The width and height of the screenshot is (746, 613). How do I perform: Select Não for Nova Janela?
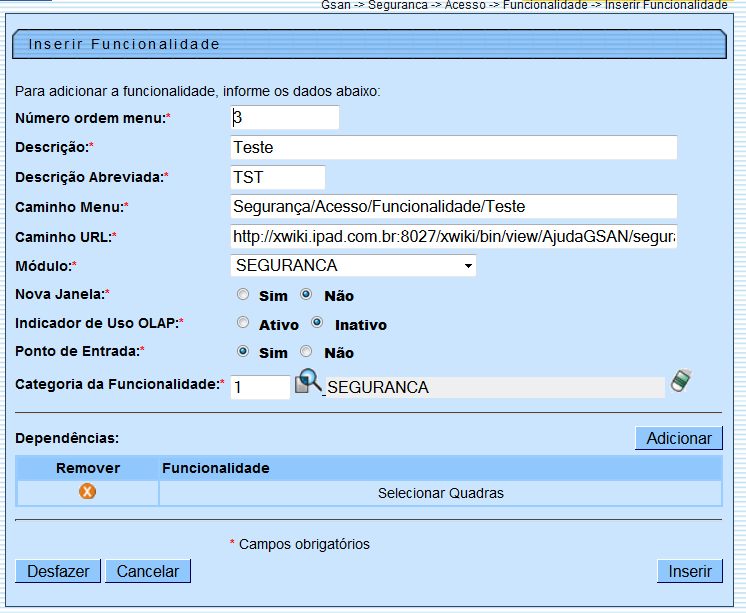tap(307, 295)
